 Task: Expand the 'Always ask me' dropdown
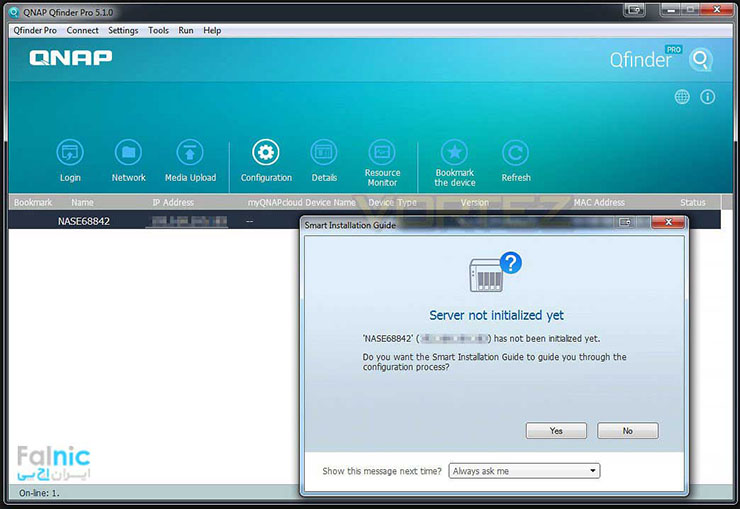[523, 471]
